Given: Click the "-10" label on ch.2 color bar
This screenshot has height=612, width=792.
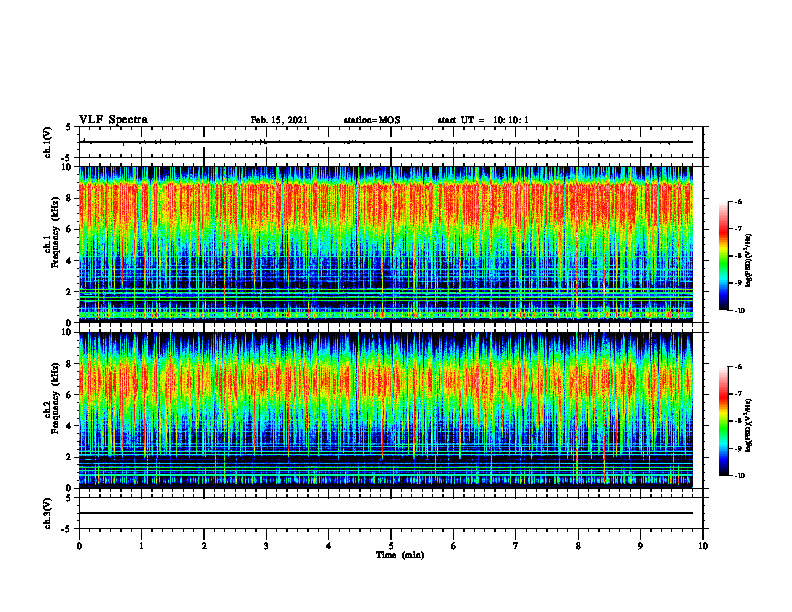Looking at the screenshot, I should 740,476.
